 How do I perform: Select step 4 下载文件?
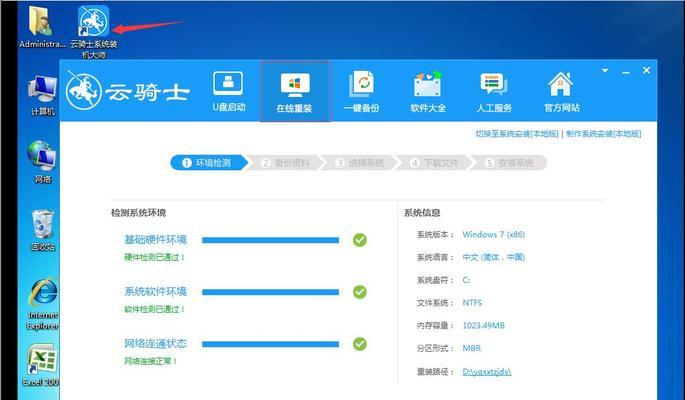(434, 163)
